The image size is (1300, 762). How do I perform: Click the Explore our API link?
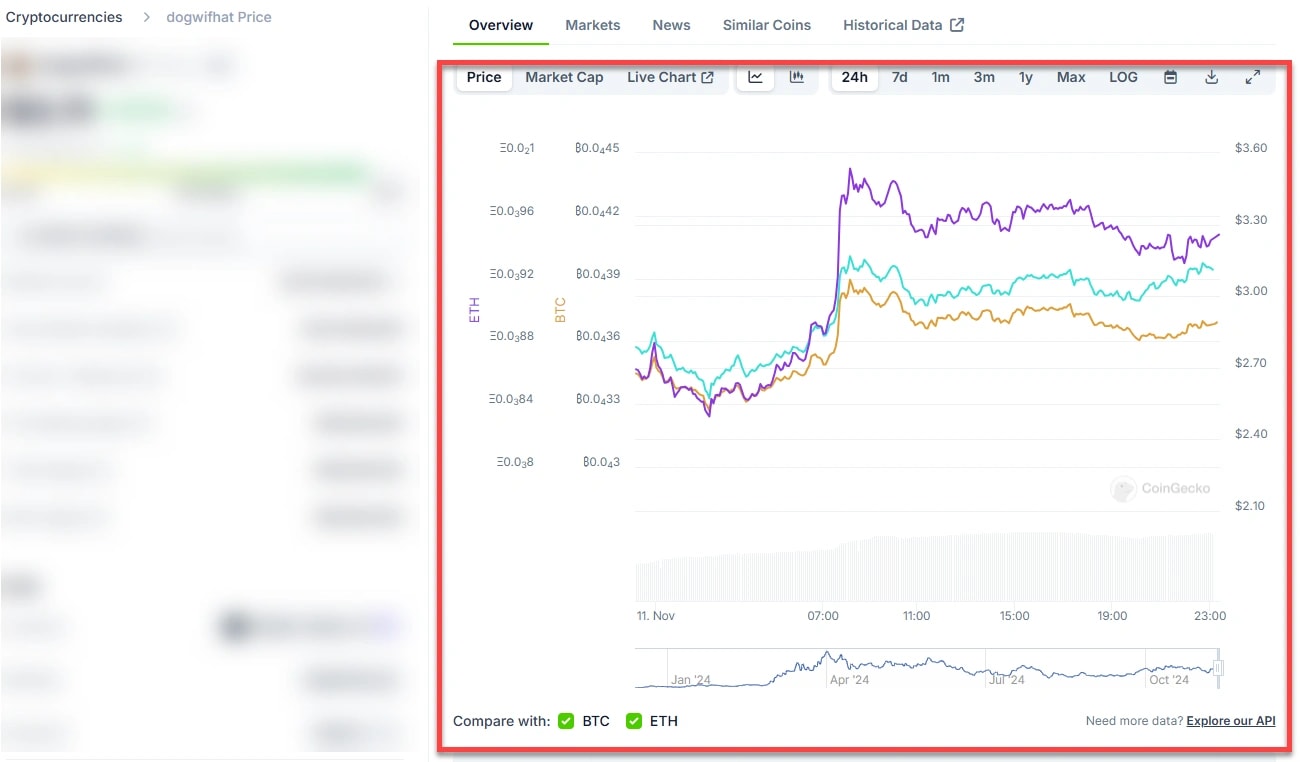click(x=1230, y=721)
